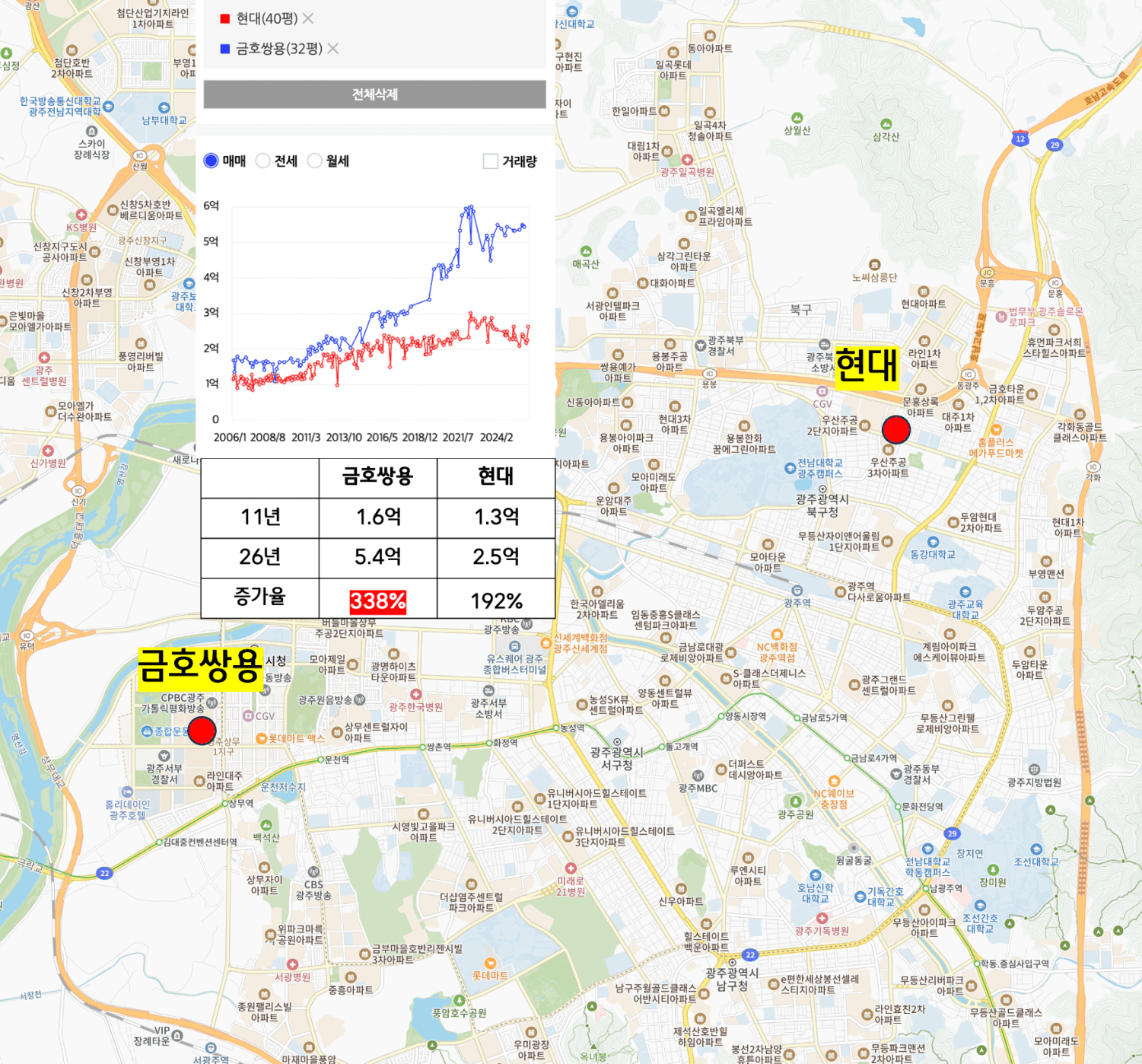Screen dimensions: 1142x1064
Task: Click the red marker below 현대 label
Action: point(895,430)
